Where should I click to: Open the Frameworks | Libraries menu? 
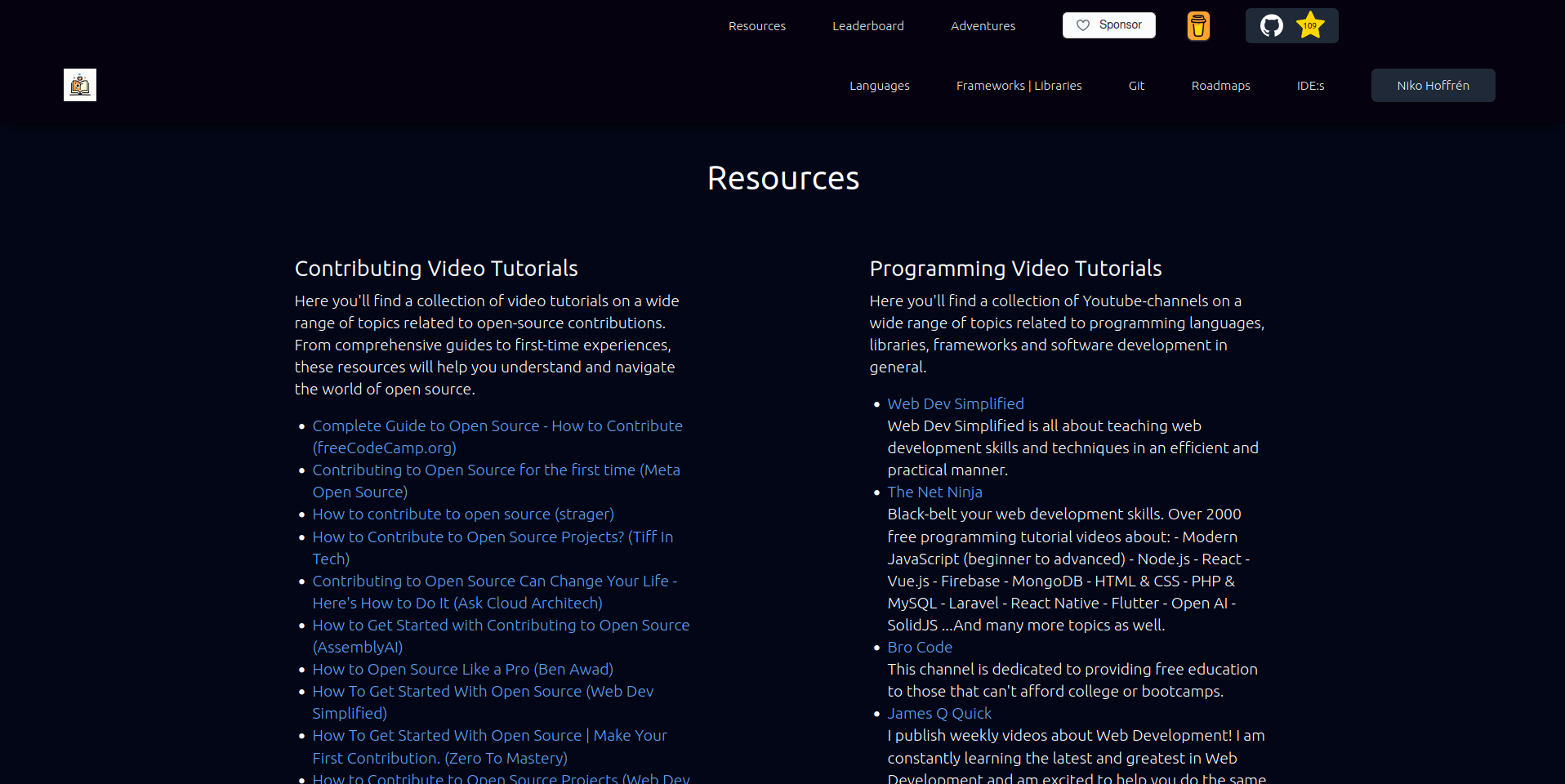[1019, 86]
